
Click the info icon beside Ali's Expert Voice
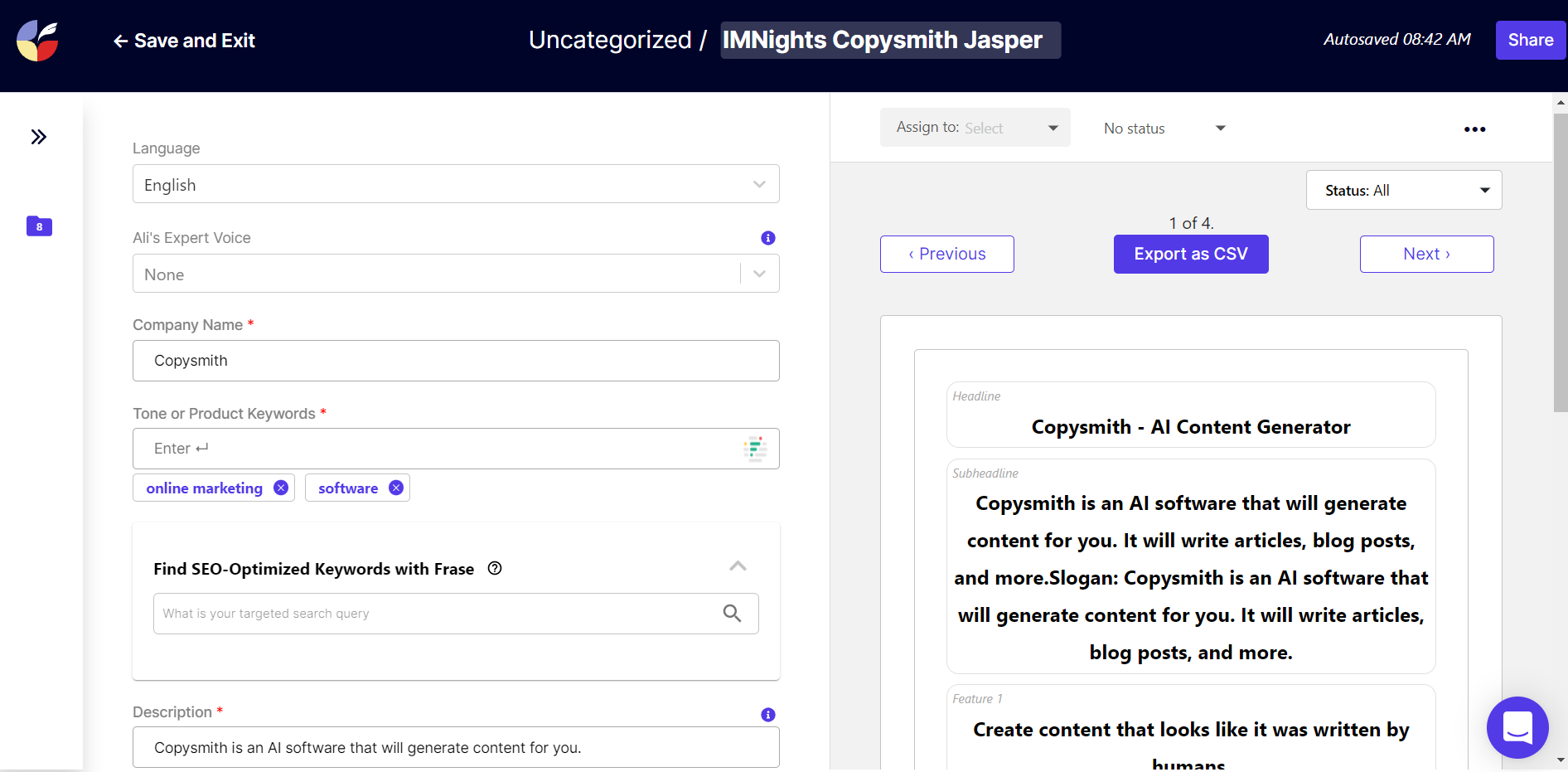click(768, 238)
